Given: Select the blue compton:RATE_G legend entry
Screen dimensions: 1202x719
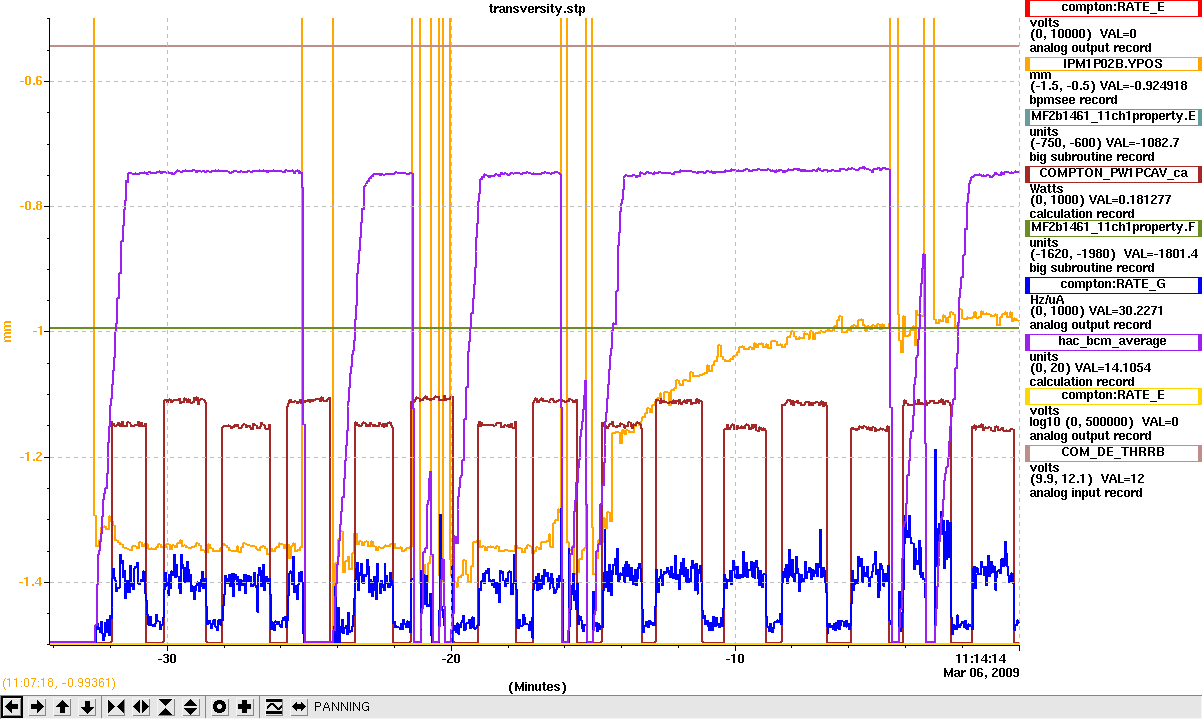Looking at the screenshot, I should pyautogui.click(x=1113, y=284).
